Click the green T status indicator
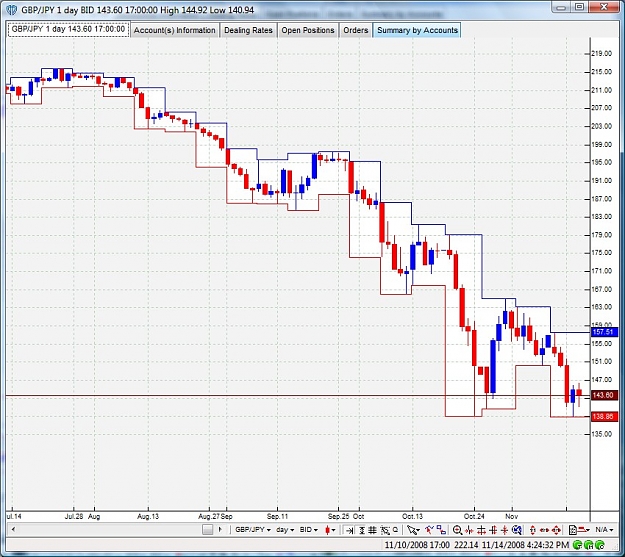This screenshot has width=625, height=557. pyautogui.click(x=577, y=544)
